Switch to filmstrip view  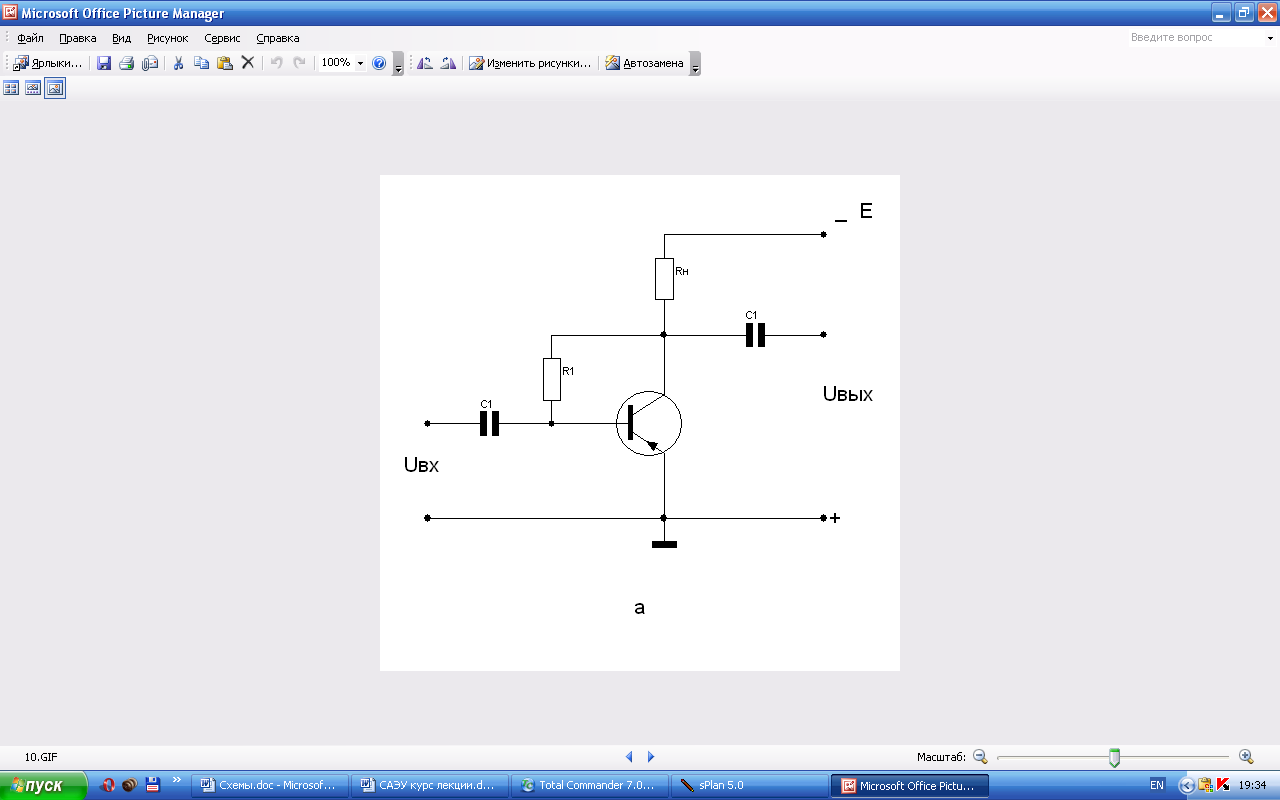(33, 88)
